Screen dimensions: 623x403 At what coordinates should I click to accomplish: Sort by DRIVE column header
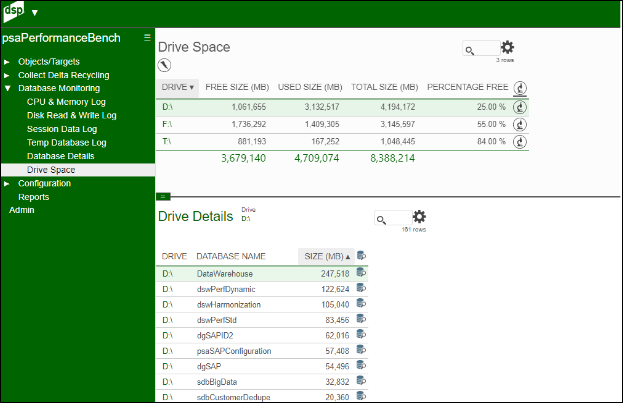[x=177, y=87]
